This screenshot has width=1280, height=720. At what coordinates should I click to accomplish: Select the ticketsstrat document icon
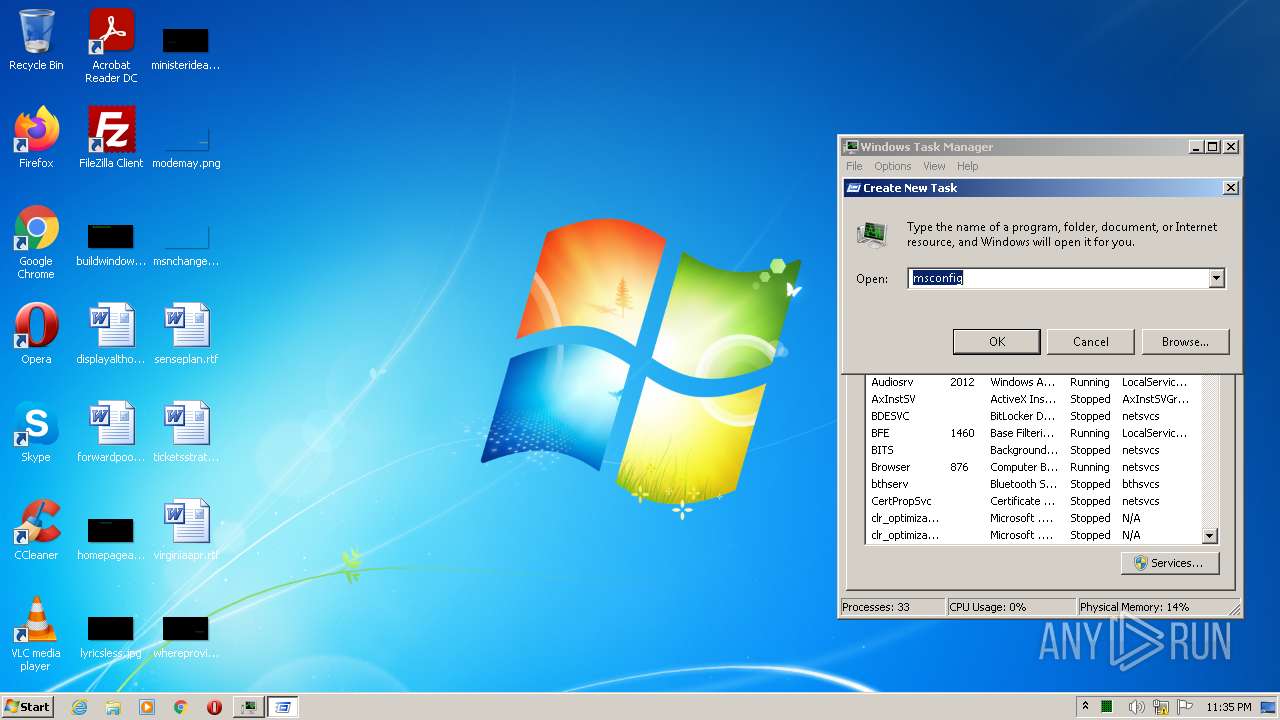tap(186, 432)
